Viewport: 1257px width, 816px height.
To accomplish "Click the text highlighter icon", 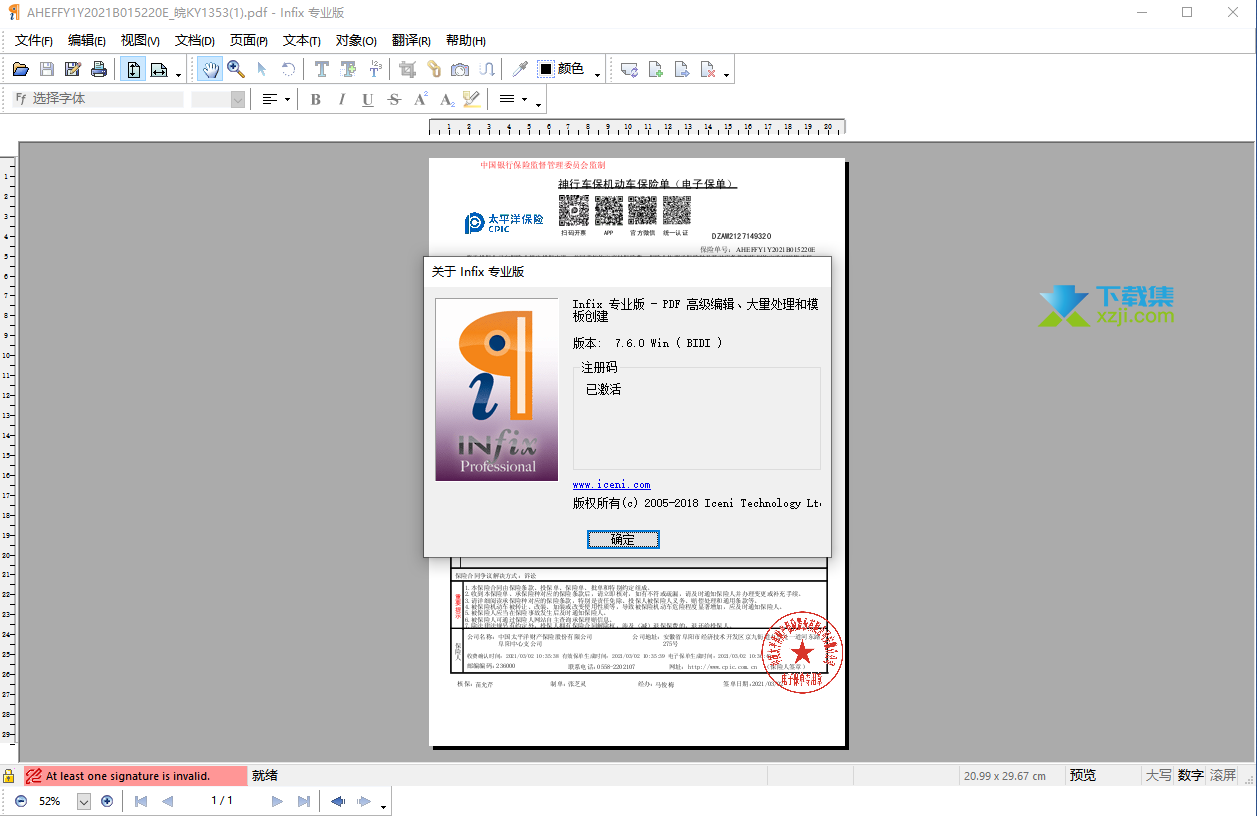I will coord(472,99).
